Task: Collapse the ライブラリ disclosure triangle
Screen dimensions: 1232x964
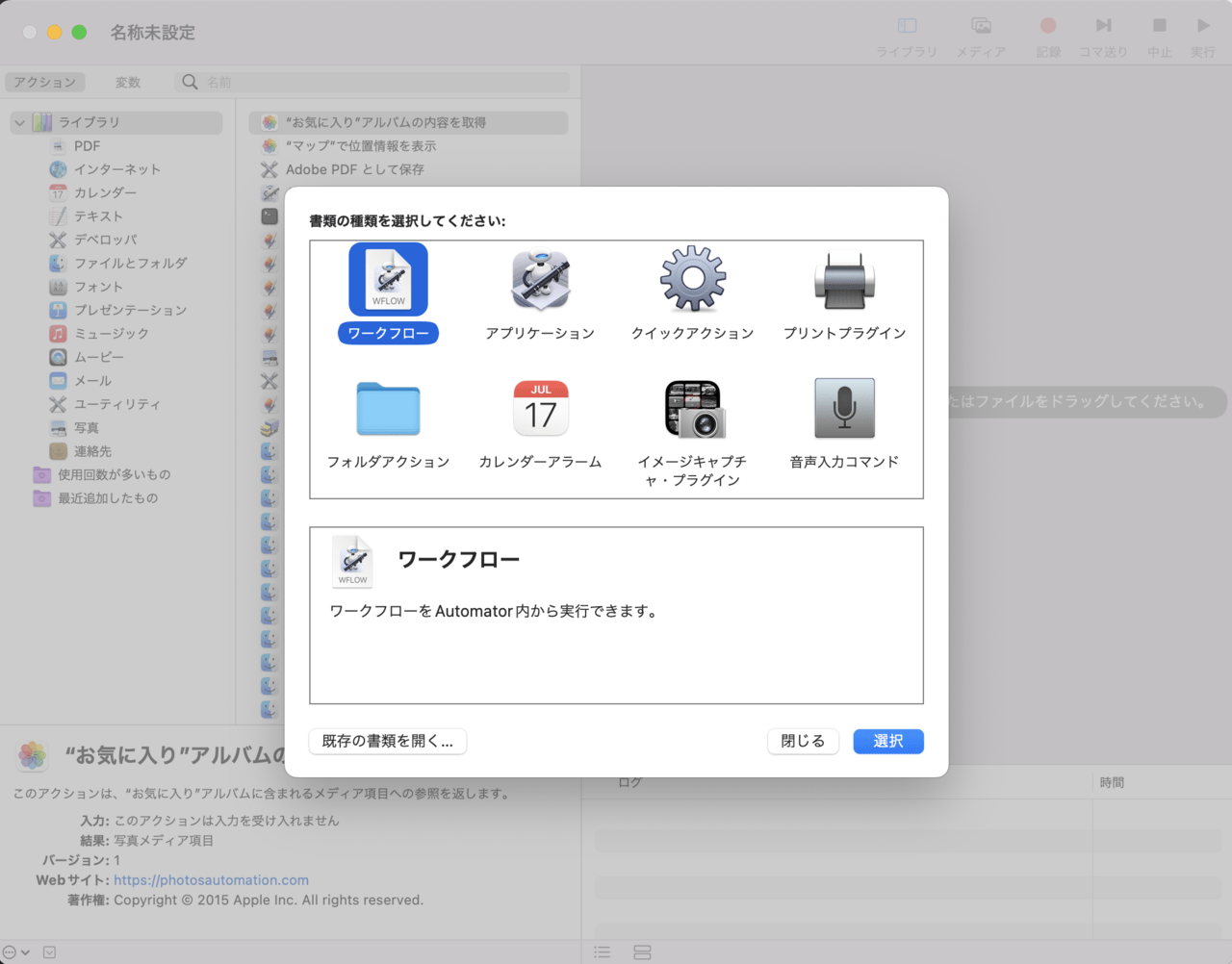Action: click(x=19, y=122)
